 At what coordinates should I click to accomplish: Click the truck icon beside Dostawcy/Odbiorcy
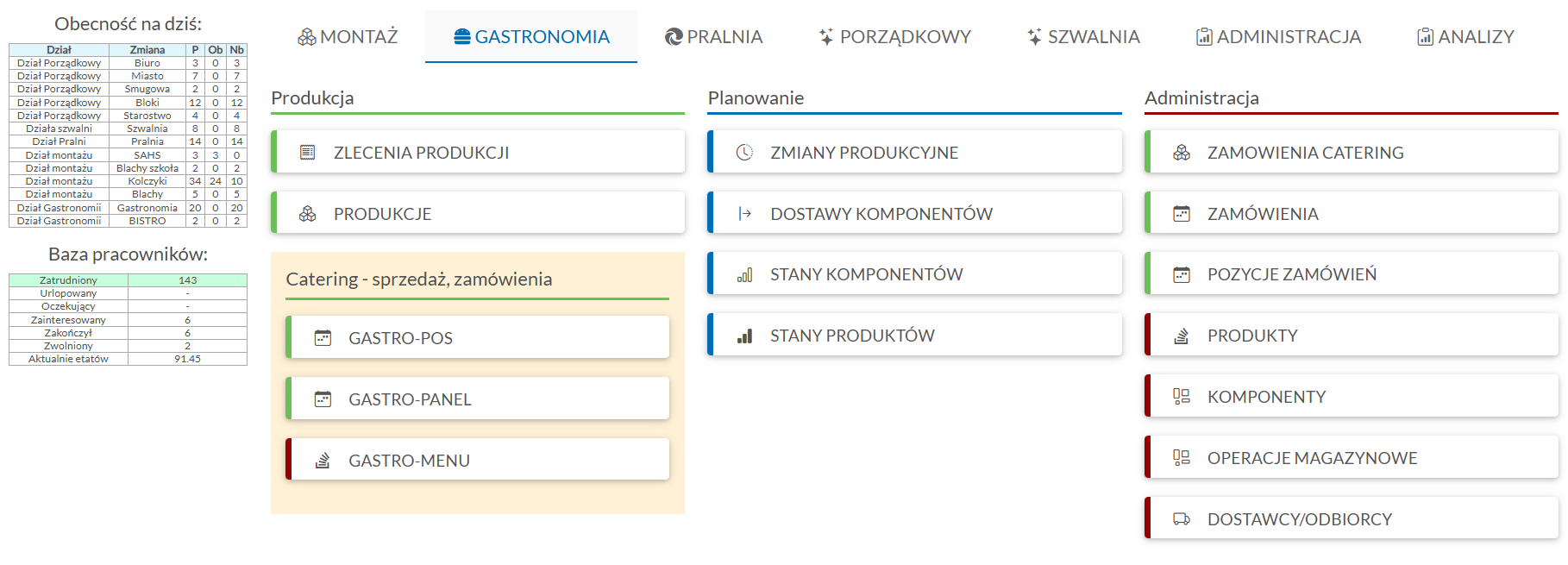[x=1182, y=519]
